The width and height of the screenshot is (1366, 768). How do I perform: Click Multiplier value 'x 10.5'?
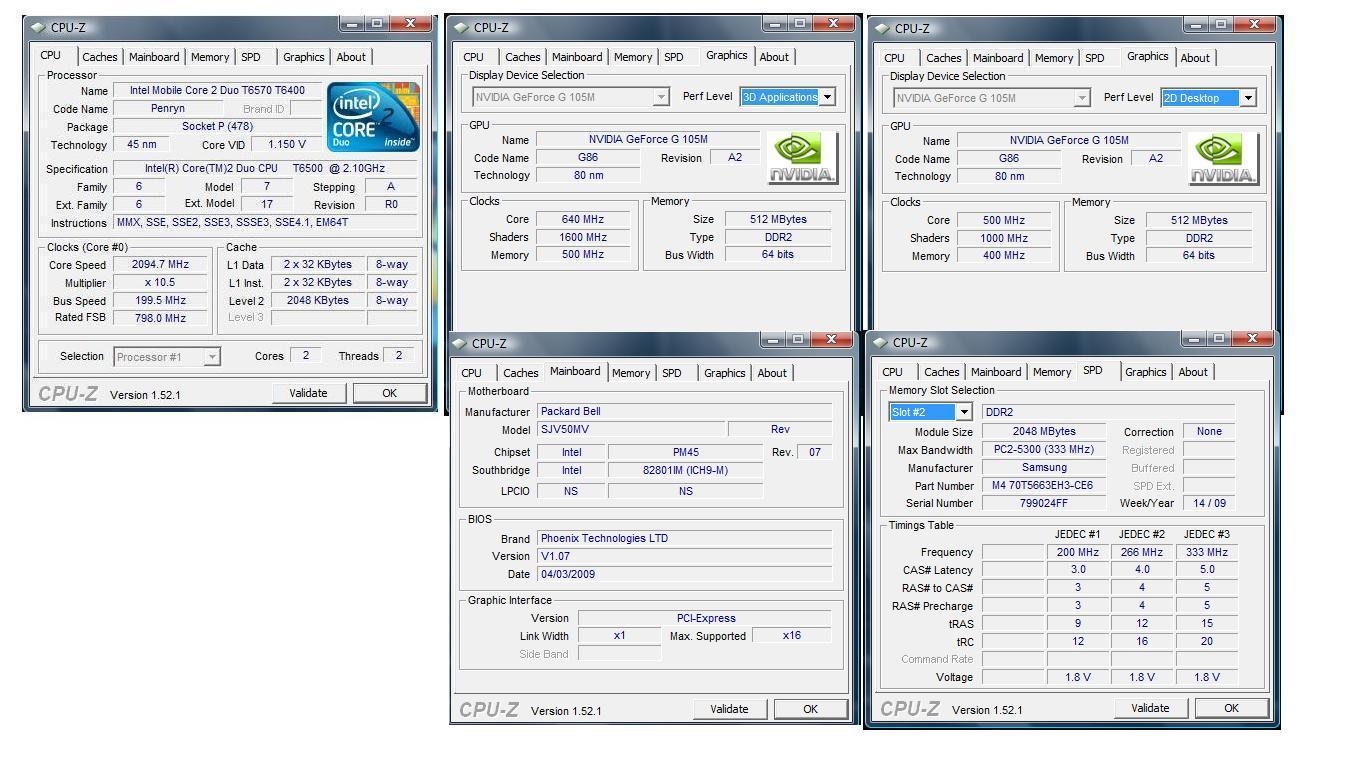coord(161,283)
